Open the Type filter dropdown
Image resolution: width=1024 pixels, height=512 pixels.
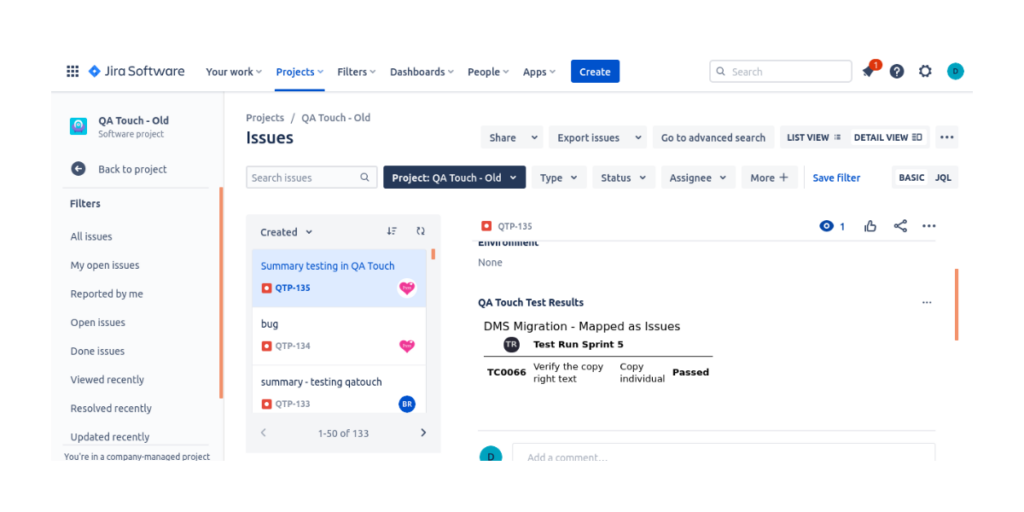coord(559,178)
